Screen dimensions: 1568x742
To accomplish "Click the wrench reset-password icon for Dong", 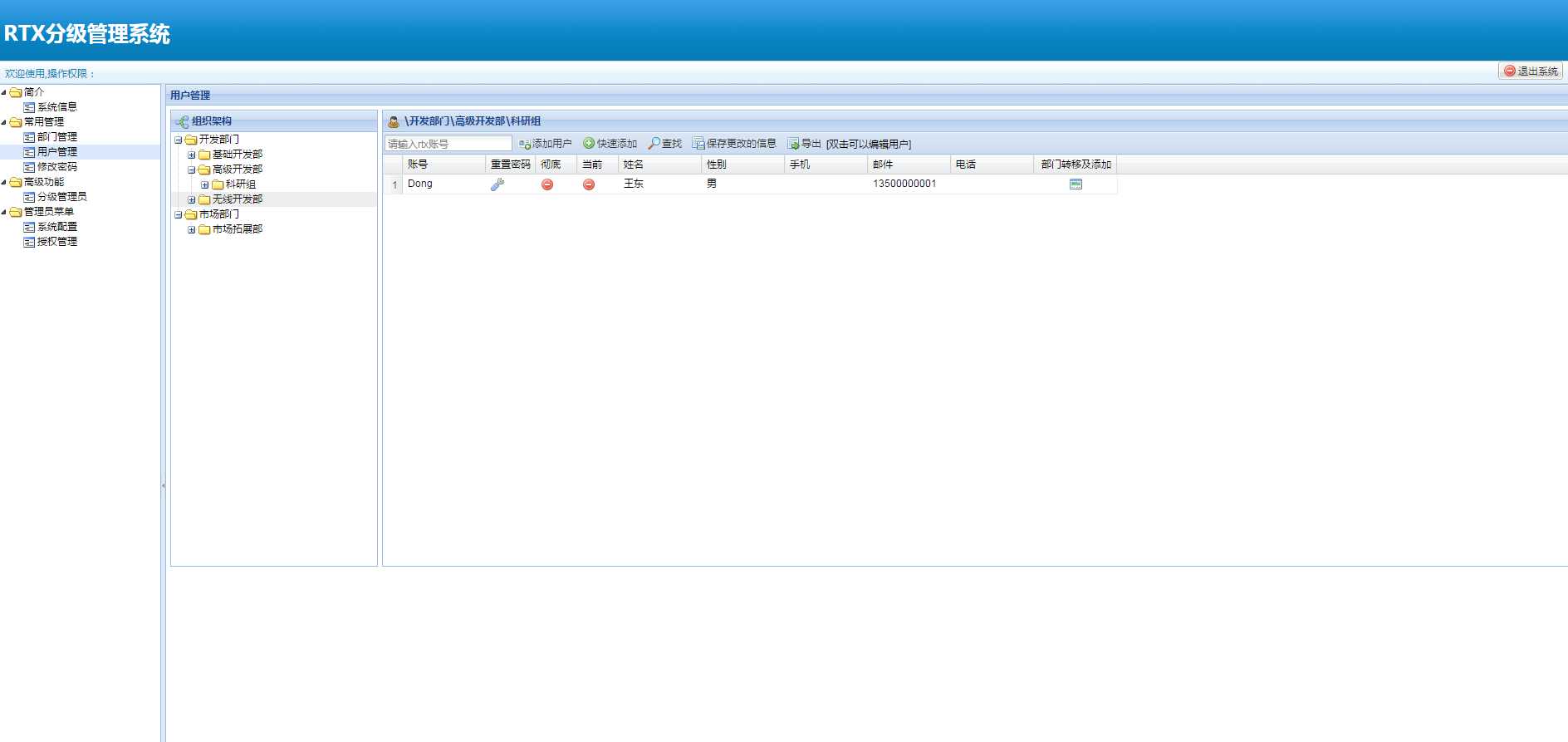I will [x=497, y=184].
